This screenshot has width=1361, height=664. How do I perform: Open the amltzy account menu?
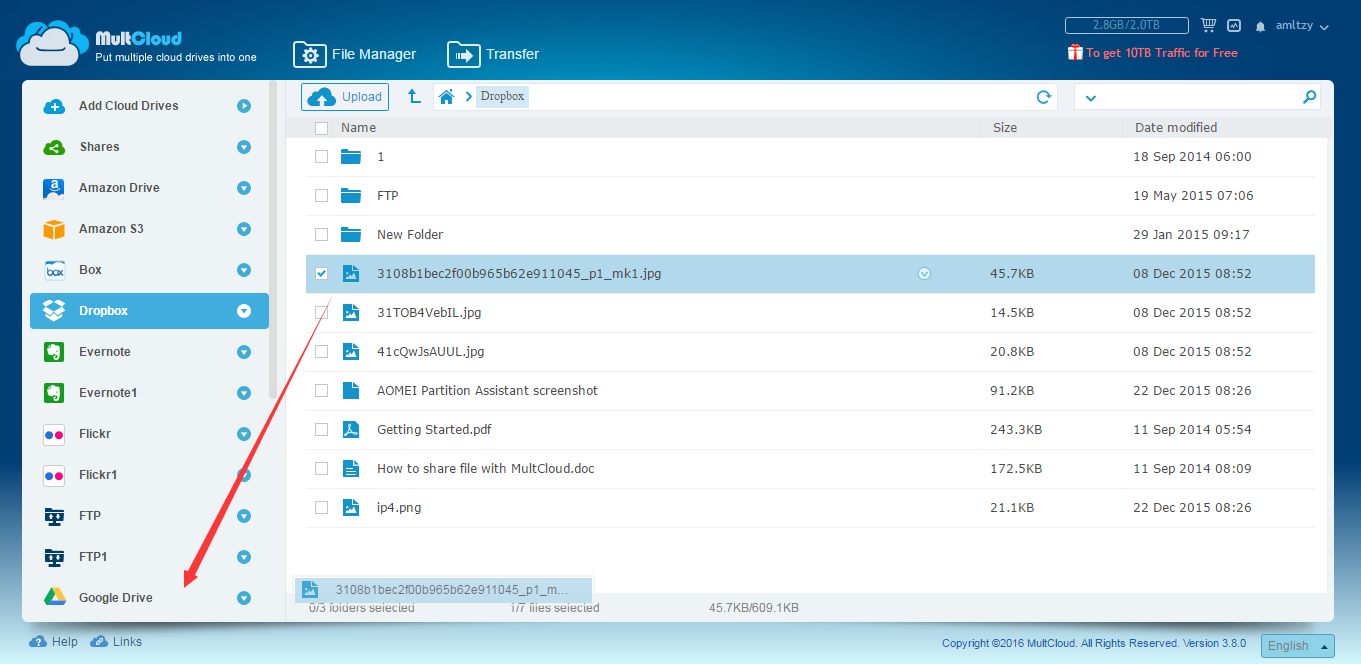1302,27
